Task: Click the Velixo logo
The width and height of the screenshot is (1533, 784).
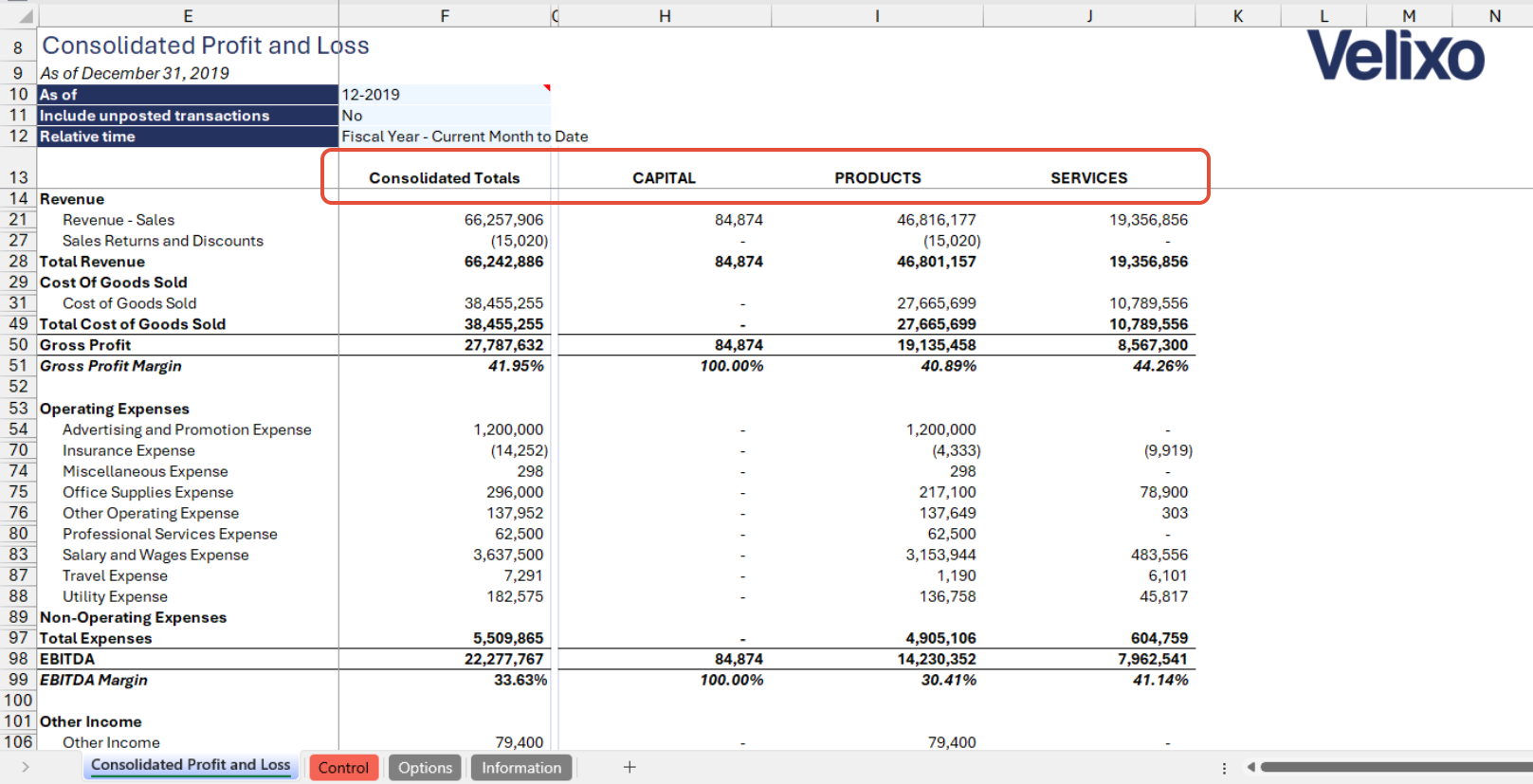Action: (1396, 55)
